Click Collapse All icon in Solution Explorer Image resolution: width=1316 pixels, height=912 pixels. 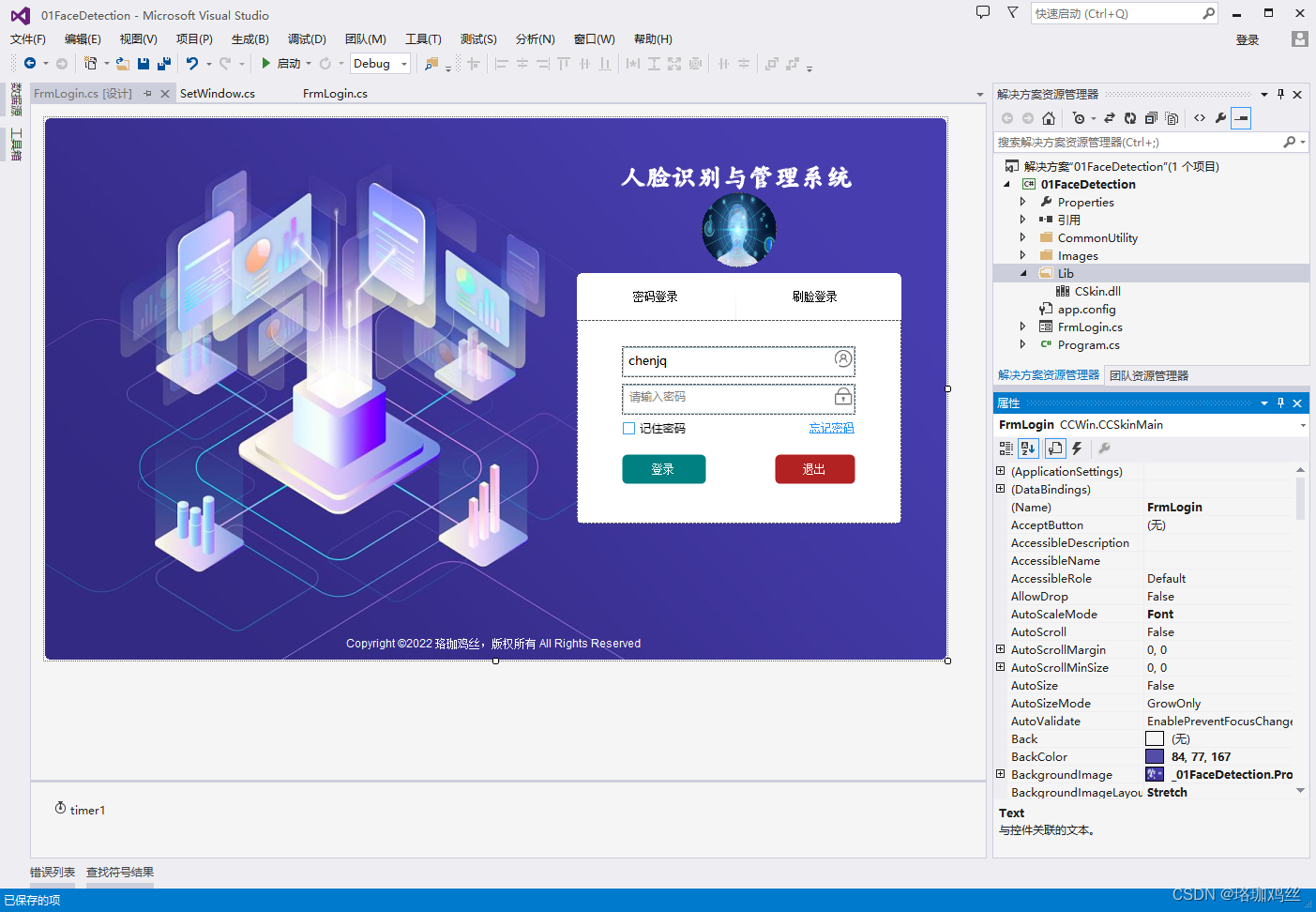point(1151,118)
